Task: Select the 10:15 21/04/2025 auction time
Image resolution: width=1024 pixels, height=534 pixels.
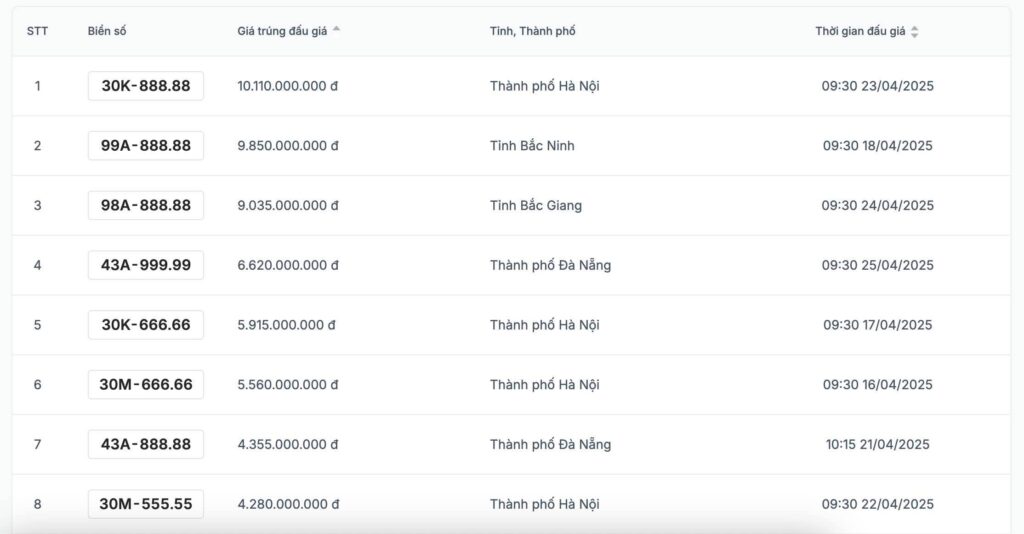Action: [x=877, y=444]
